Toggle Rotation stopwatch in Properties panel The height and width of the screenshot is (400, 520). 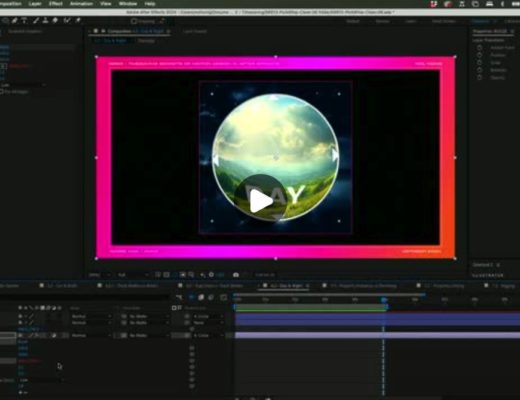(x=480, y=70)
